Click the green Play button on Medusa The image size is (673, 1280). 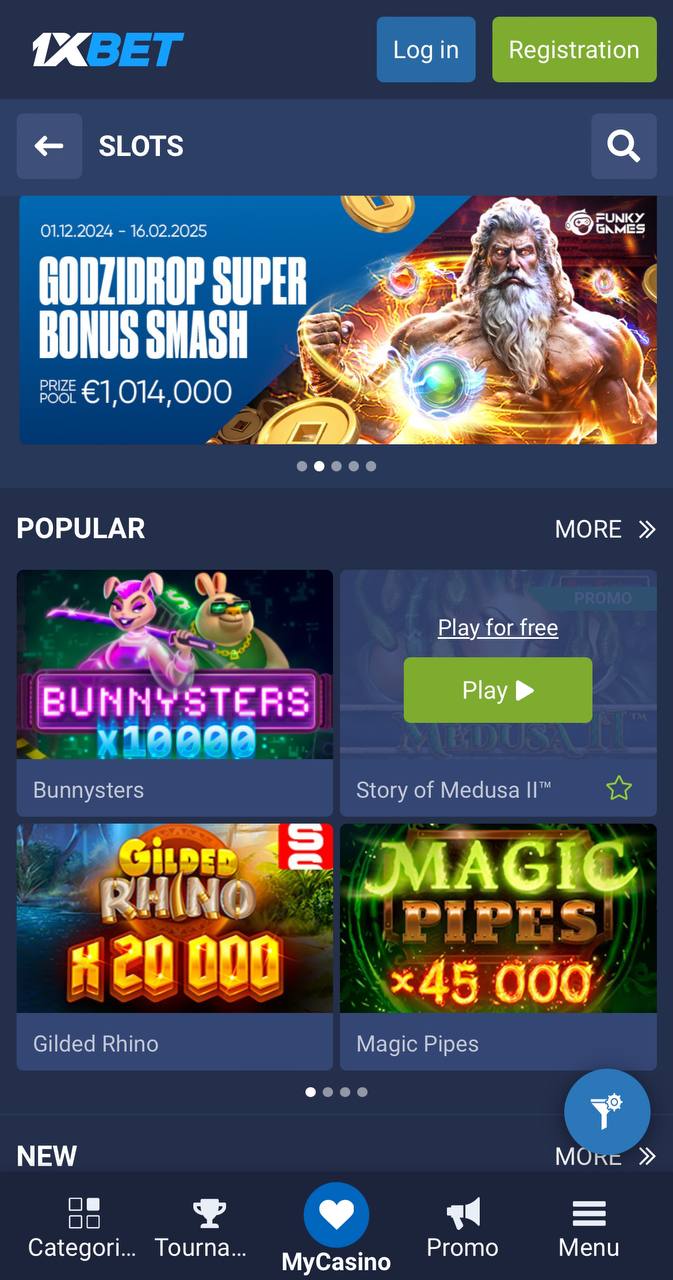tap(498, 690)
